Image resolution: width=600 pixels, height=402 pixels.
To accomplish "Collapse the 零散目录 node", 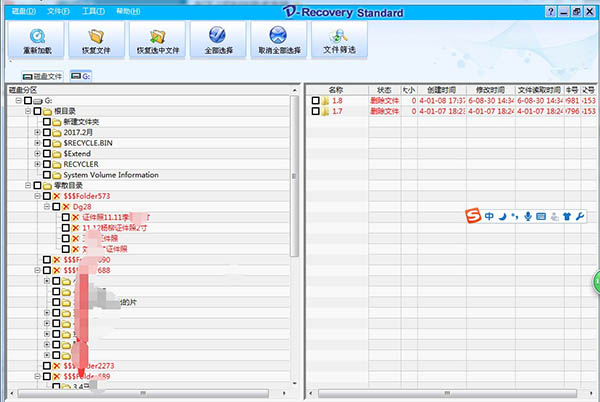I will coord(28,185).
